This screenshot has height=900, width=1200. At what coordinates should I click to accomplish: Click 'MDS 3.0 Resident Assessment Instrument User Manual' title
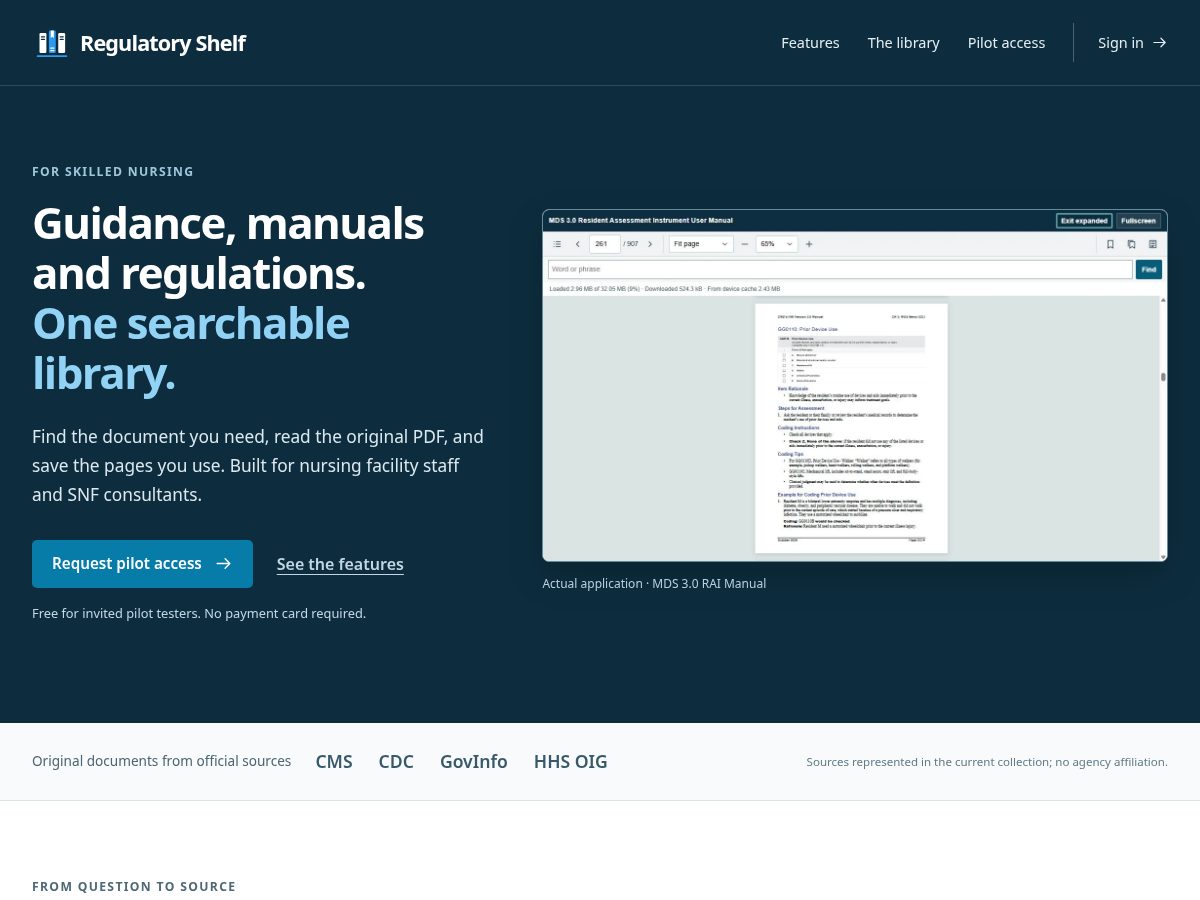pos(641,220)
